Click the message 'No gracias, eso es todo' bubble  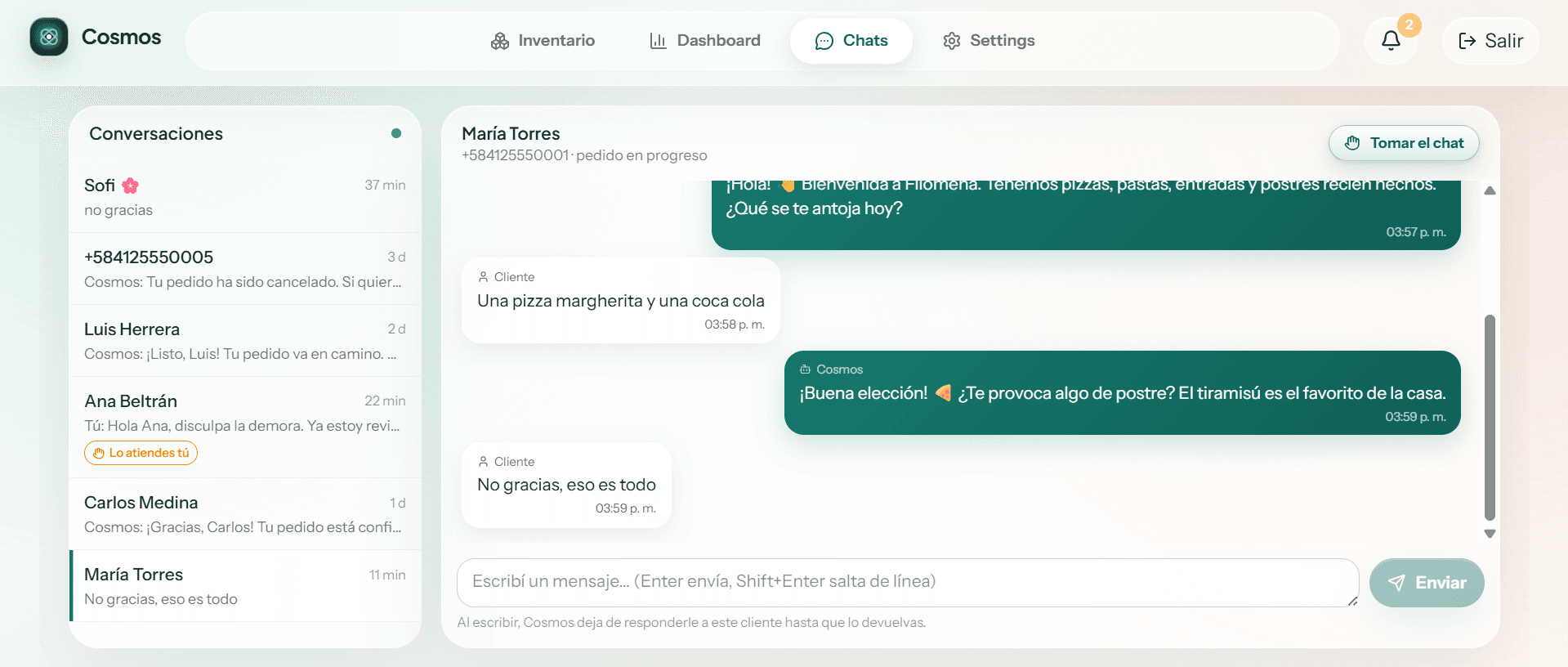pyautogui.click(x=566, y=485)
